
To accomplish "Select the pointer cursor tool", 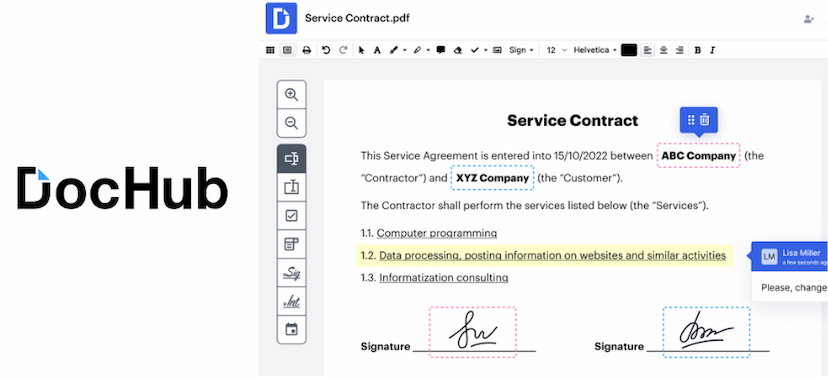I will pos(361,50).
